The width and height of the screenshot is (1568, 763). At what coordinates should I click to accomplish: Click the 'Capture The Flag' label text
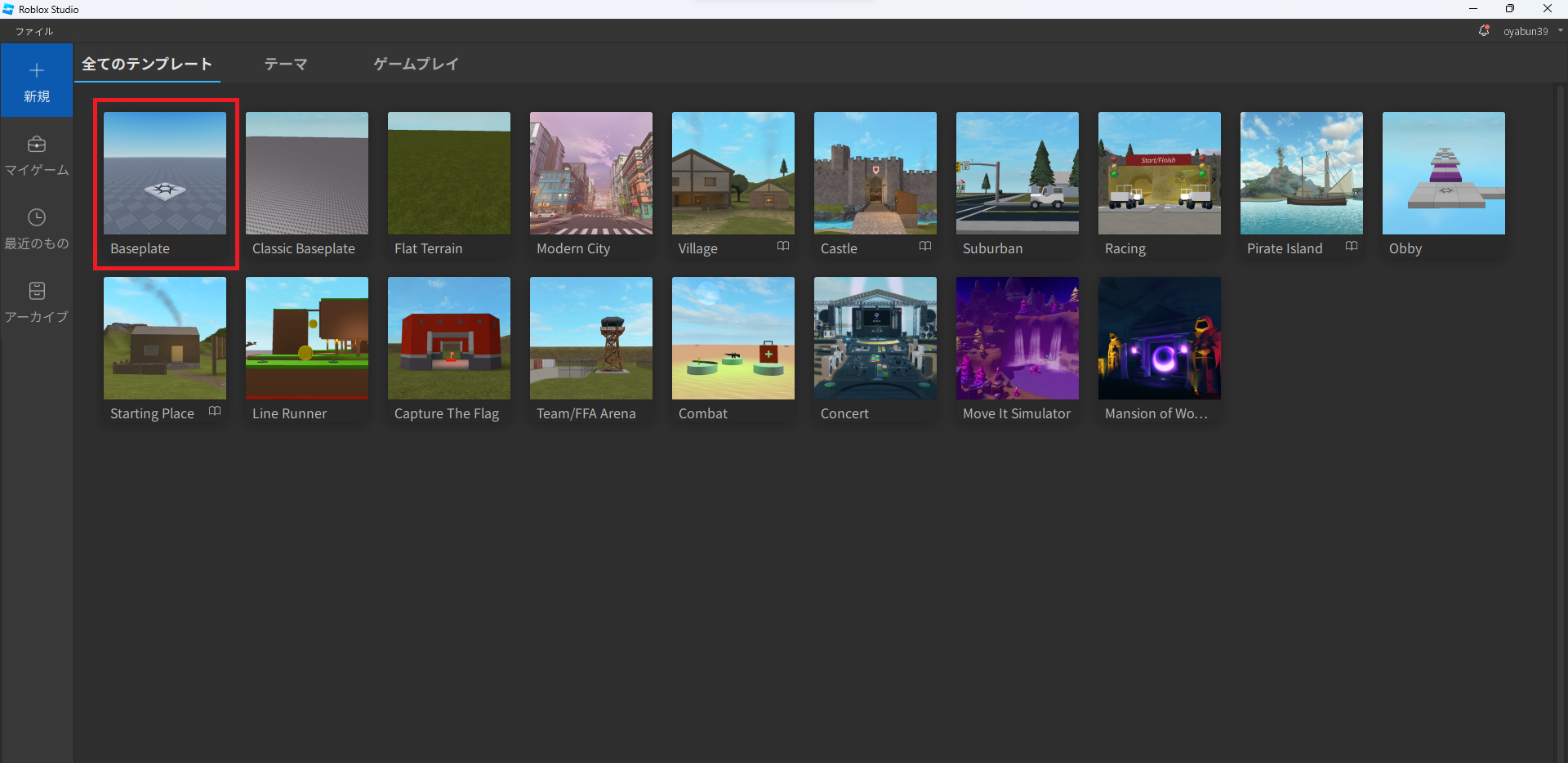(447, 413)
